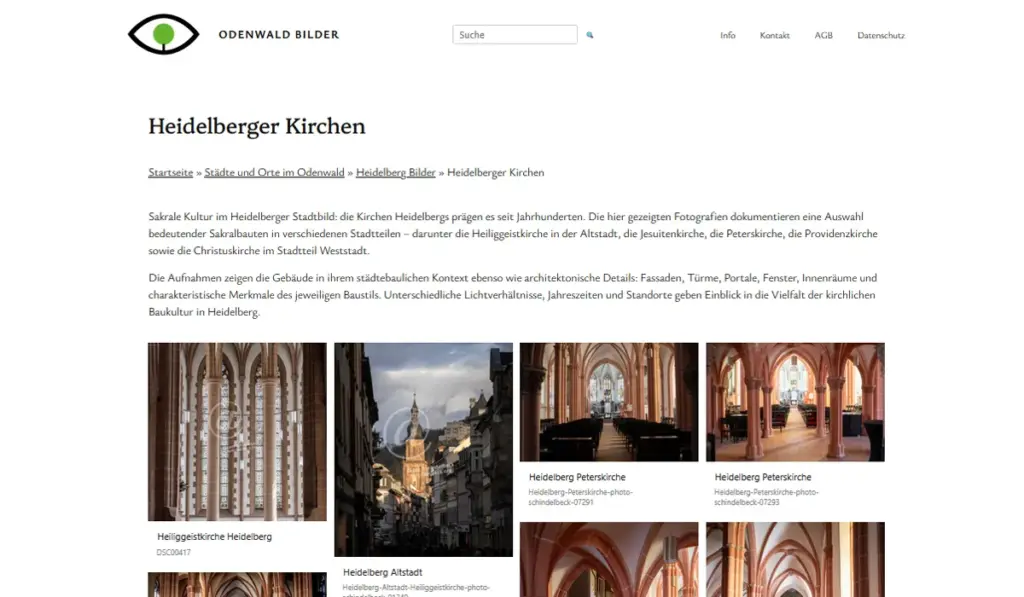Open the Kontakt menu item
1024x597 pixels.
tap(775, 35)
